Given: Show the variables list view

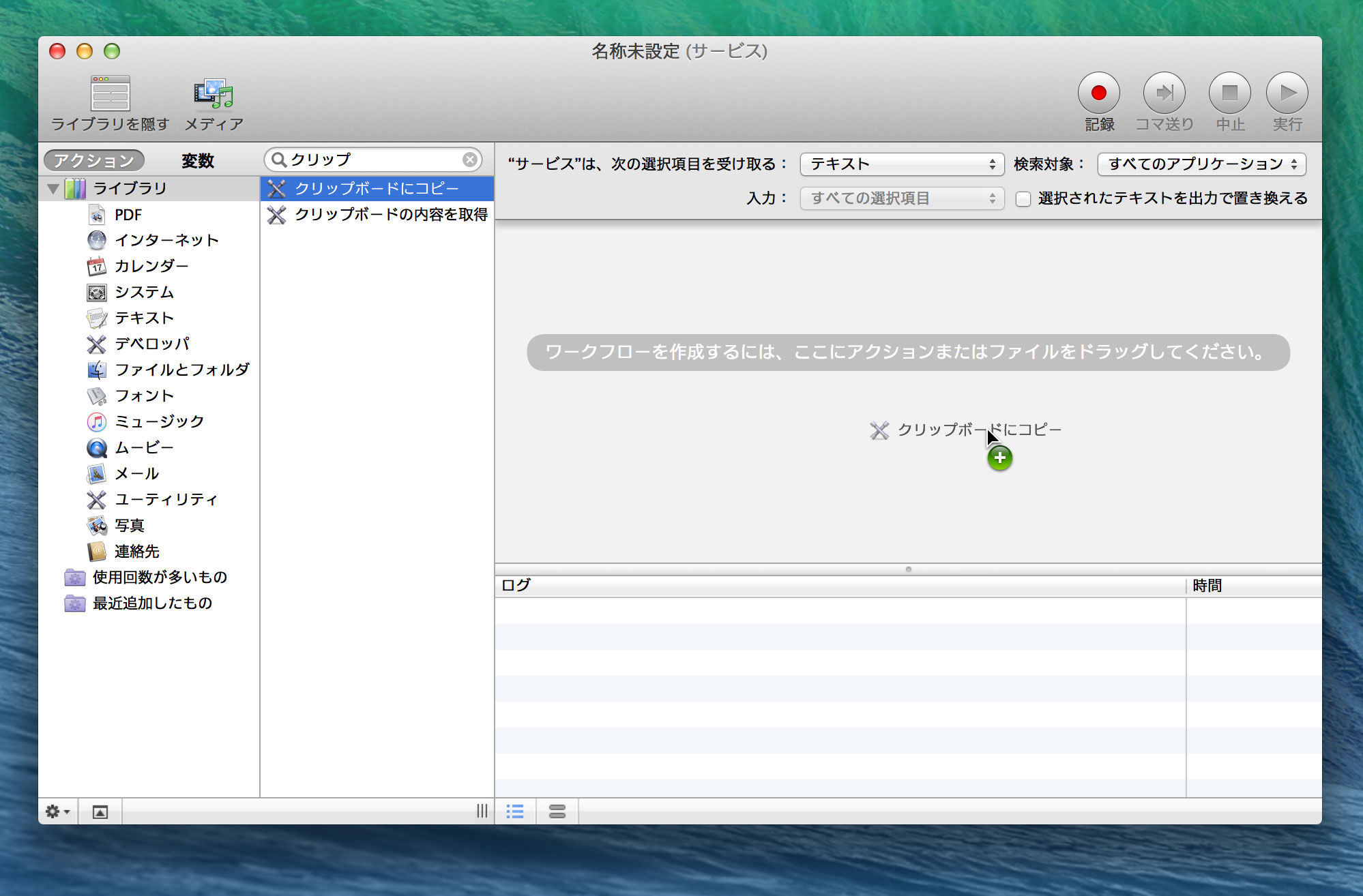Looking at the screenshot, I should click(x=557, y=811).
